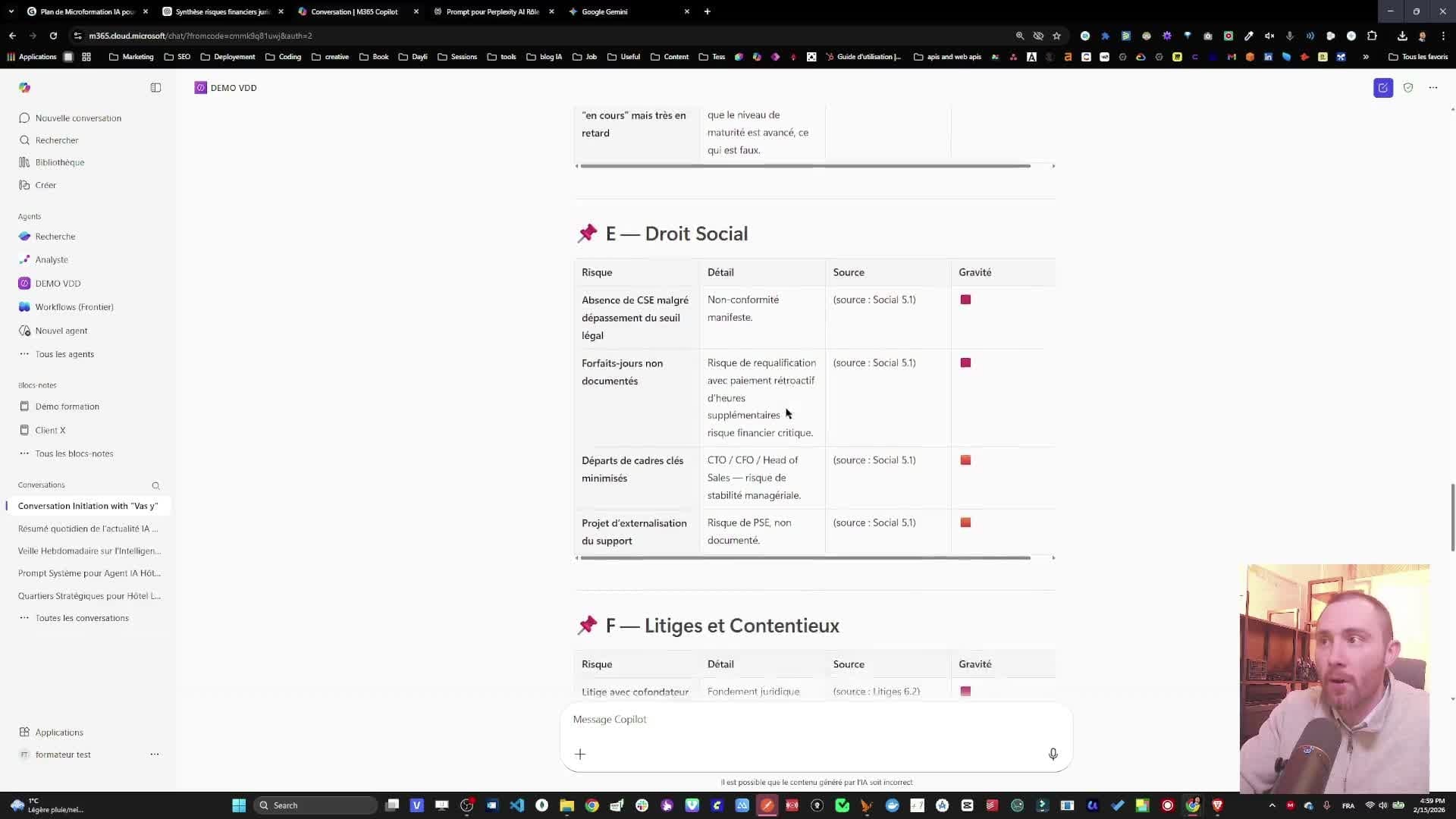Viewport: 1456px width, 819px height.
Task: Switch to Plan de Microformation IA tab
Action: pyautogui.click(x=87, y=11)
